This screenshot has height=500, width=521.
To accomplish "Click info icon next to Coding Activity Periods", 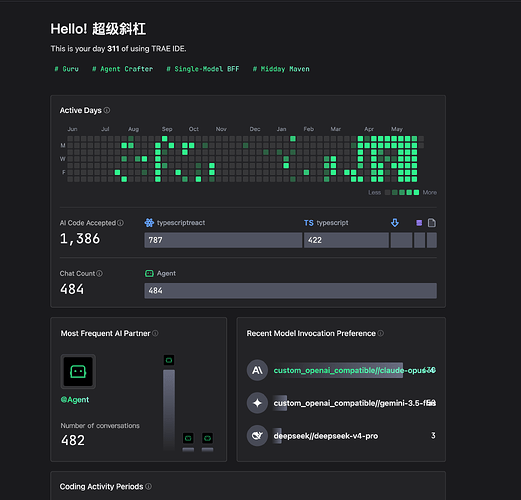I will (x=148, y=487).
